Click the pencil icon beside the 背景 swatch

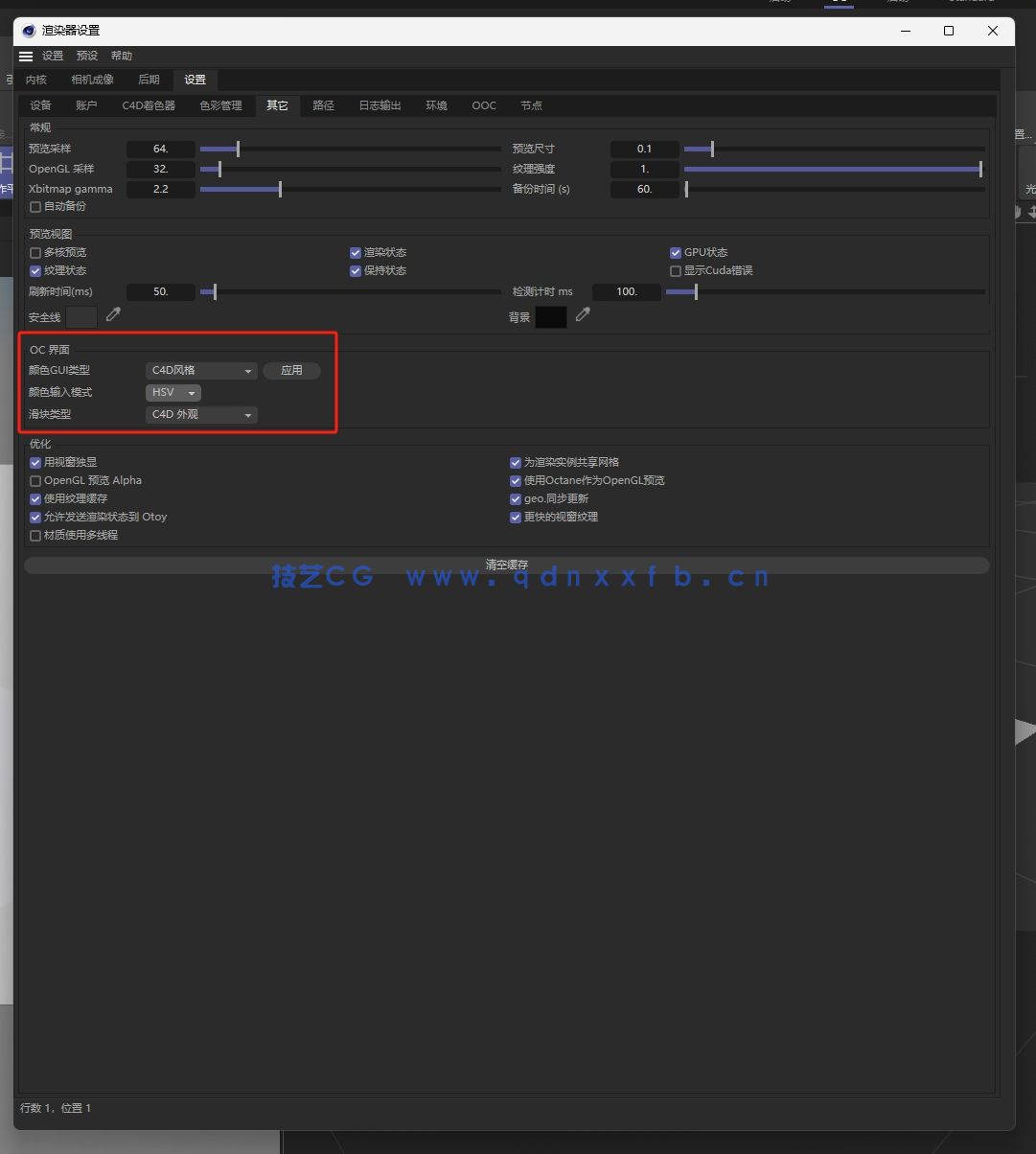[583, 314]
